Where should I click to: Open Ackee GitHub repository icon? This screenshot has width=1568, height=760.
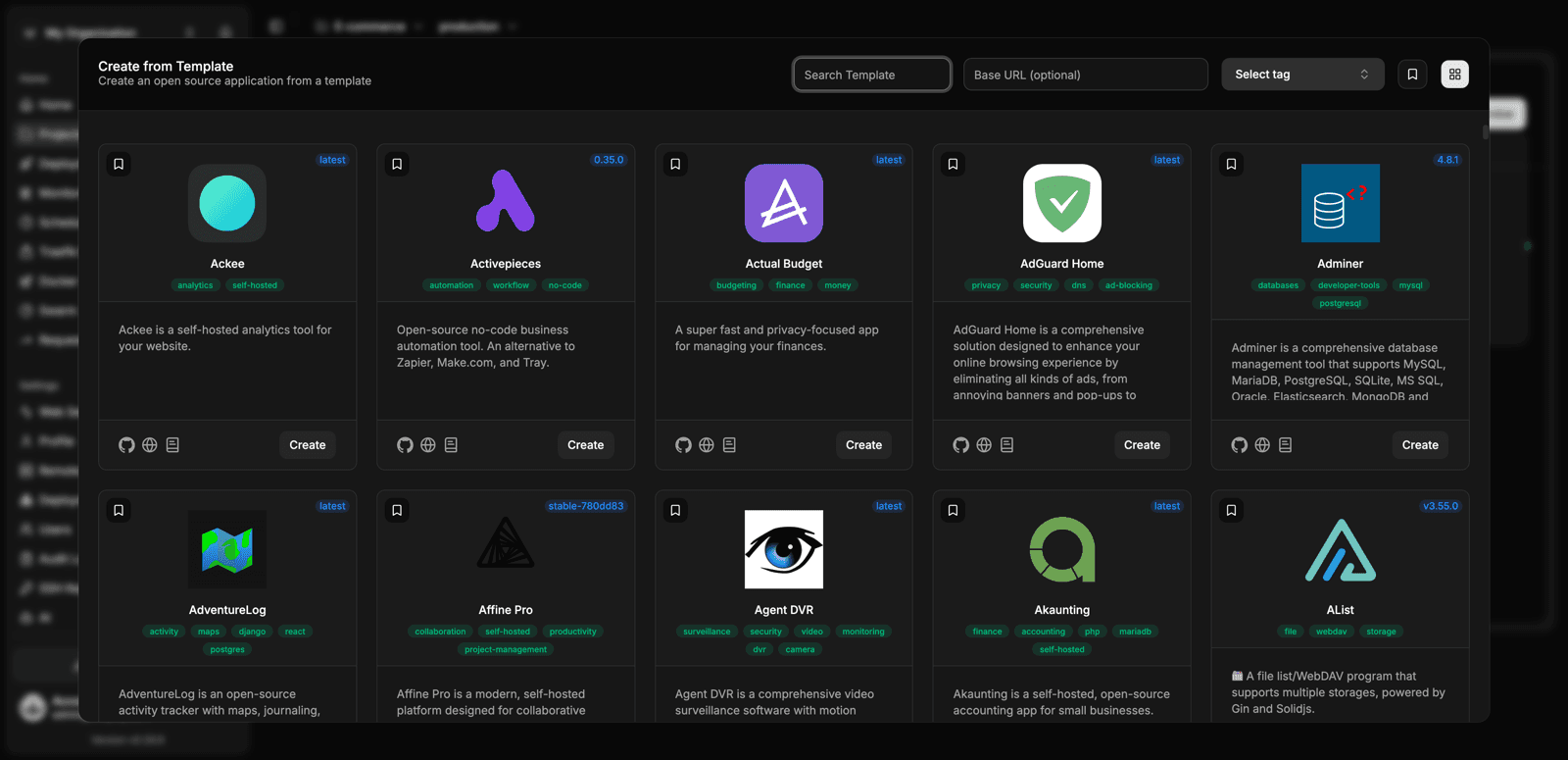point(126,445)
